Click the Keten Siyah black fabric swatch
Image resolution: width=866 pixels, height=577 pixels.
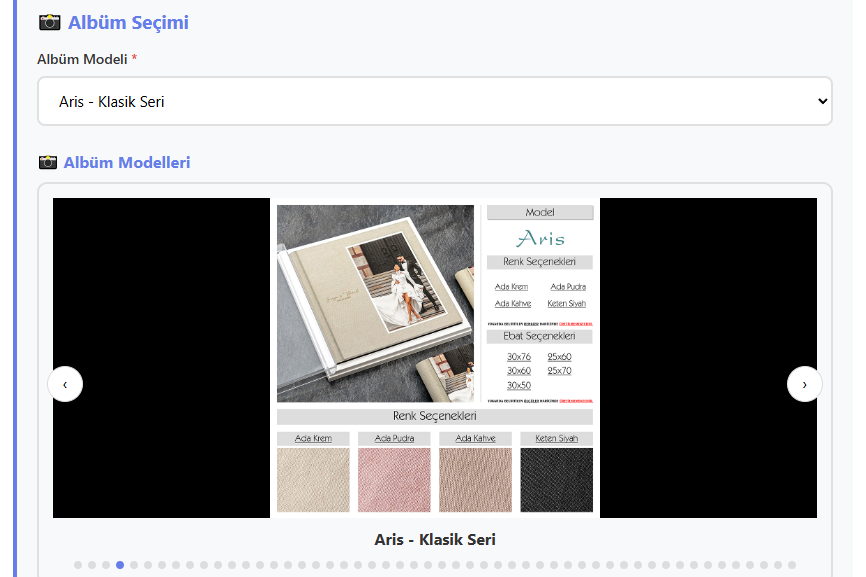coord(556,480)
